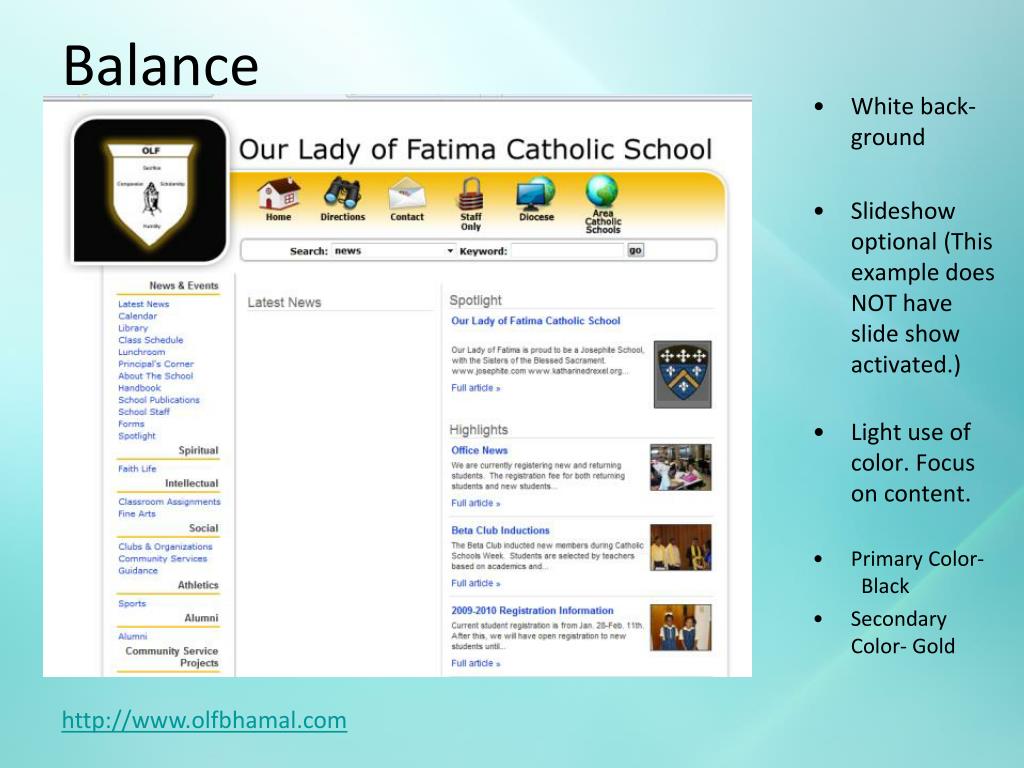Open the Alumni sidebar link
Viewport: 1024px width, 768px height.
pyautogui.click(x=133, y=636)
